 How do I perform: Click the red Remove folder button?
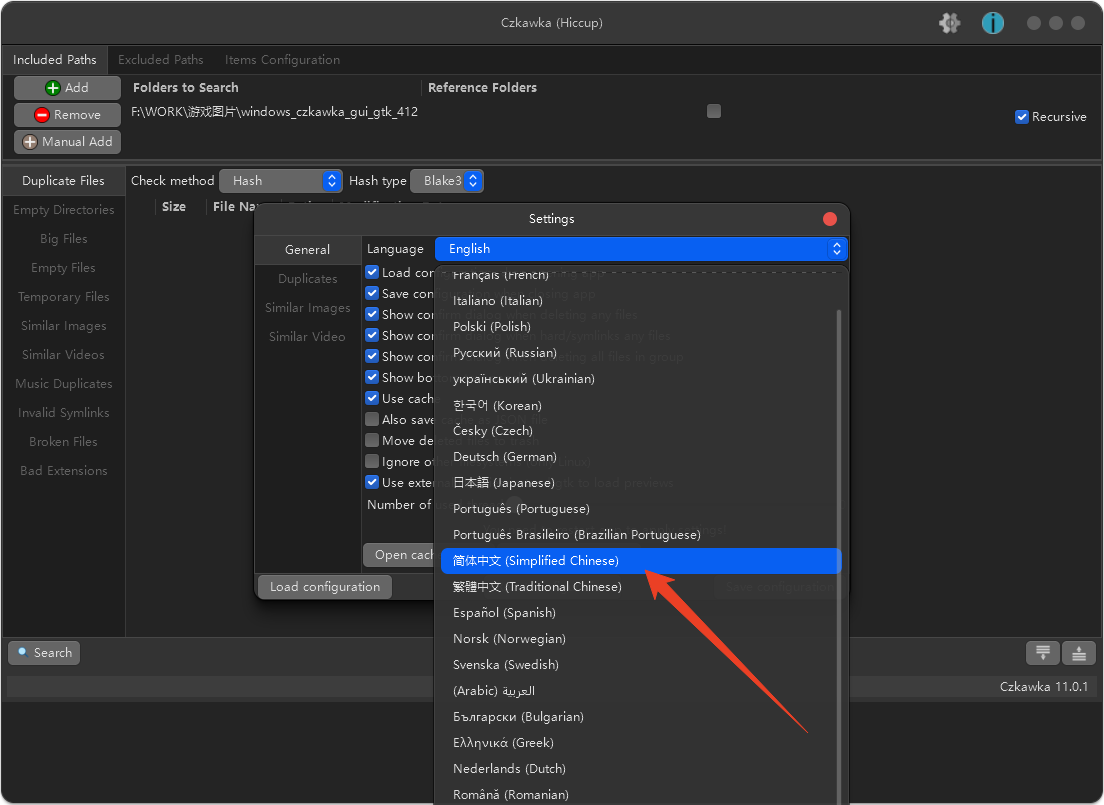point(67,115)
